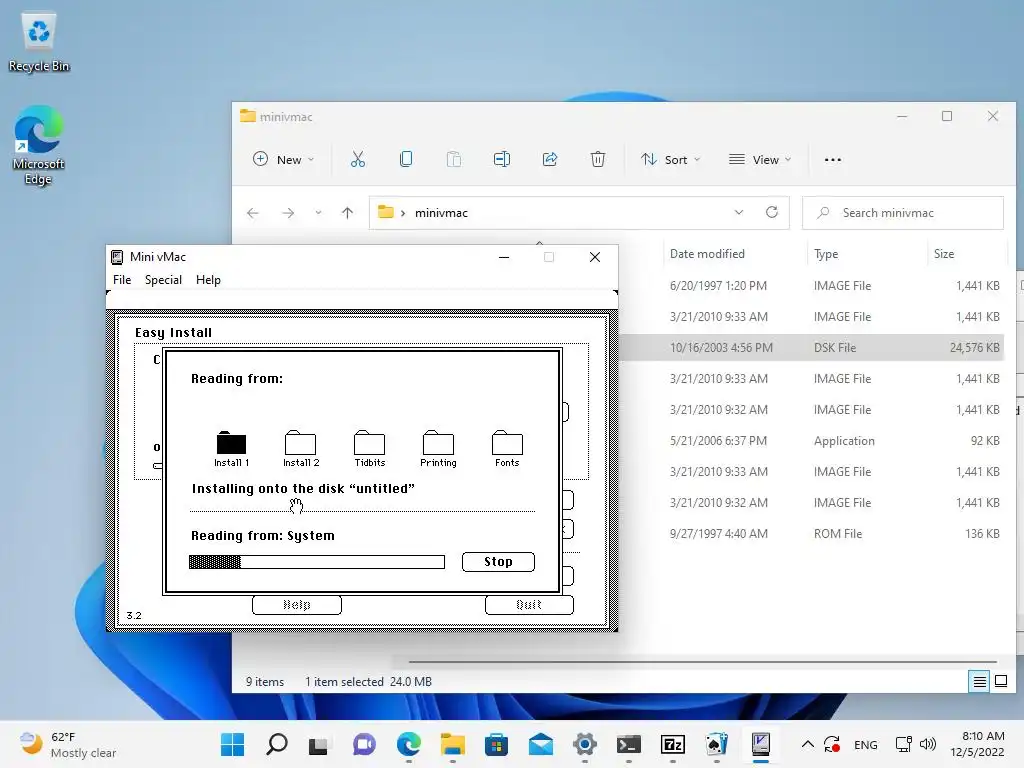Click the Explorer horizontal scrollbar

pos(703,662)
